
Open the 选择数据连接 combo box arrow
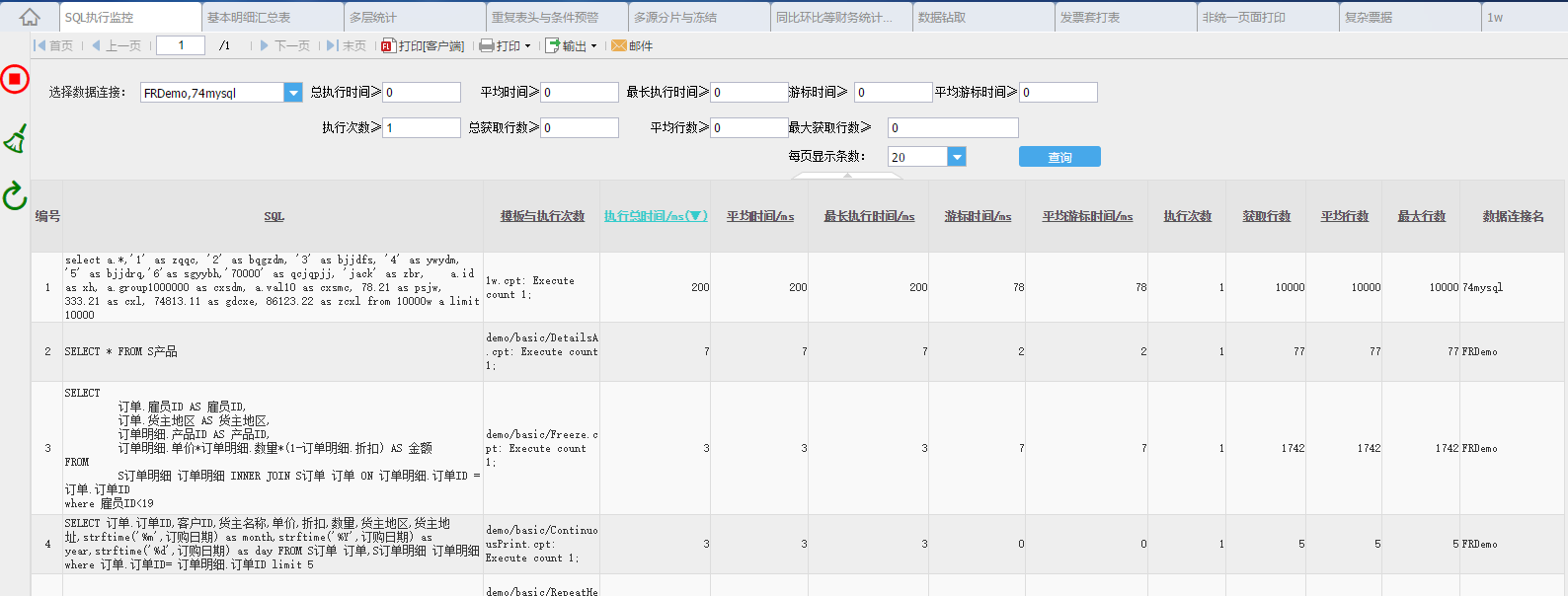293,93
